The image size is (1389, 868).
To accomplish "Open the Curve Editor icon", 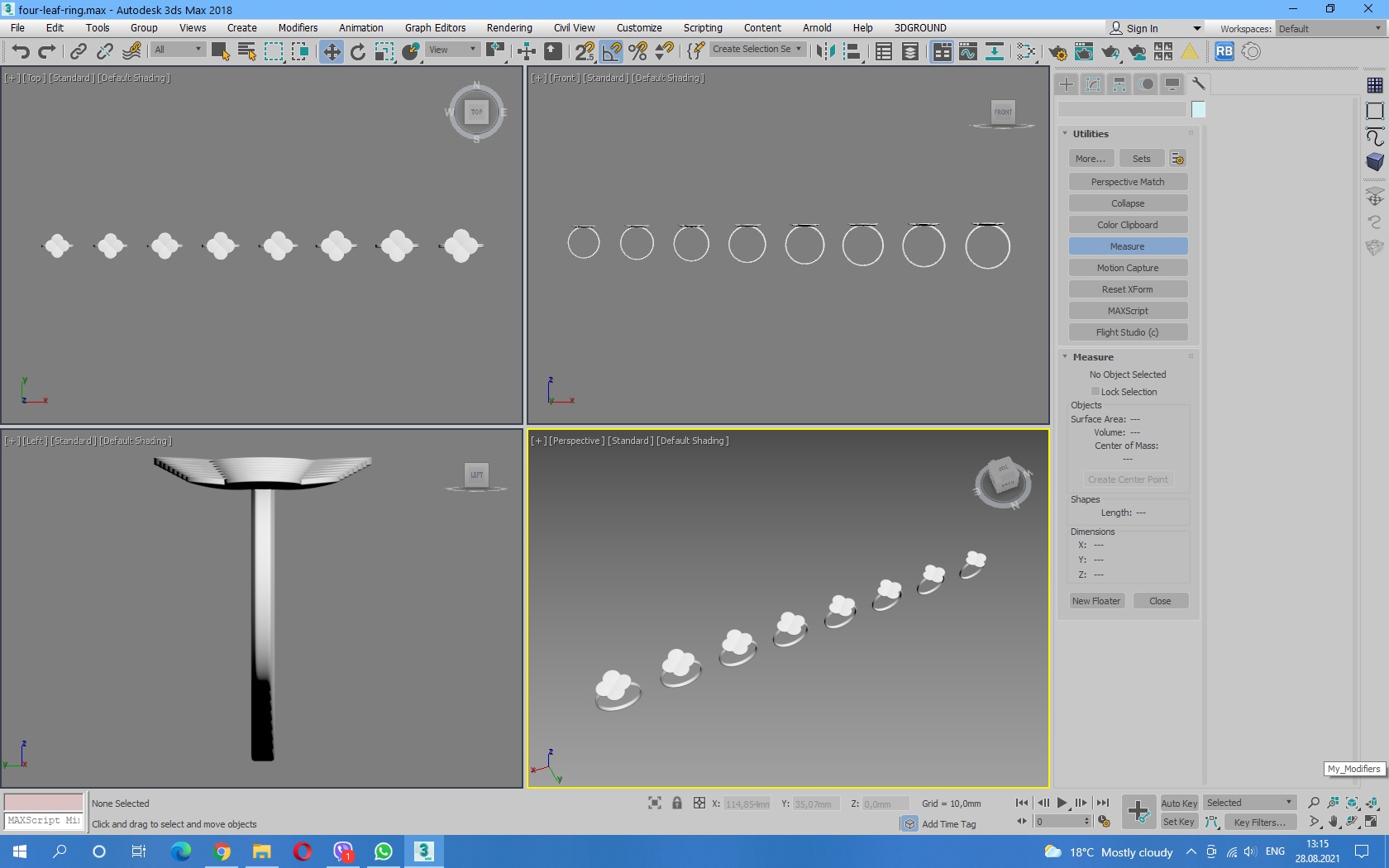I will 968,52.
